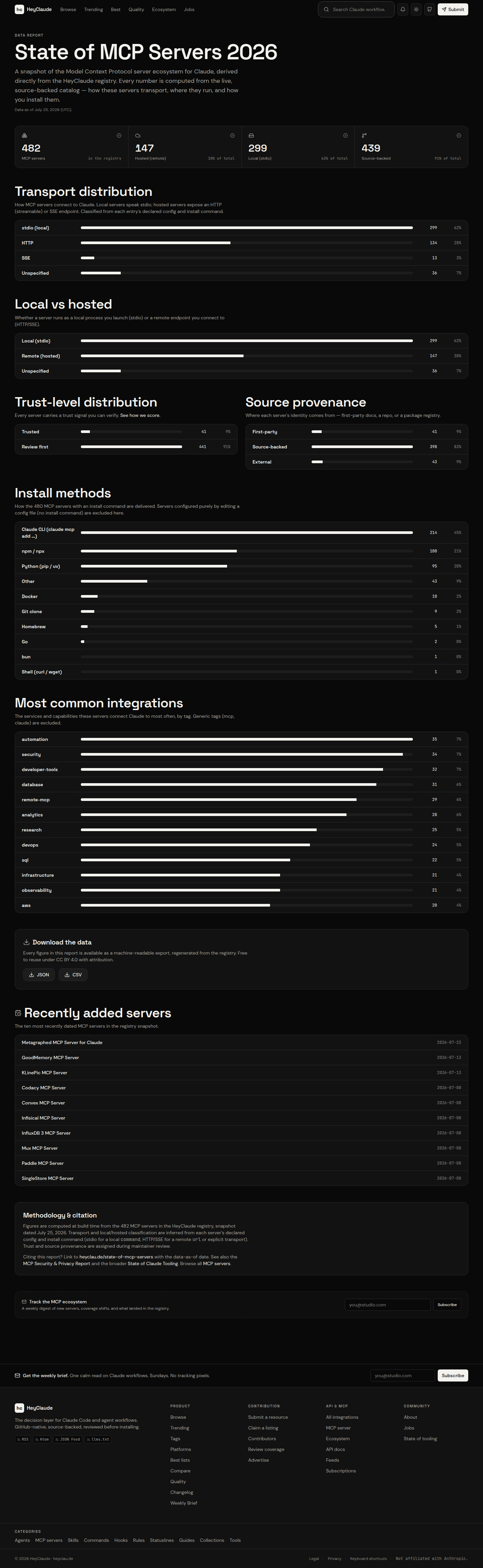Click the Submit button in header

point(452,10)
